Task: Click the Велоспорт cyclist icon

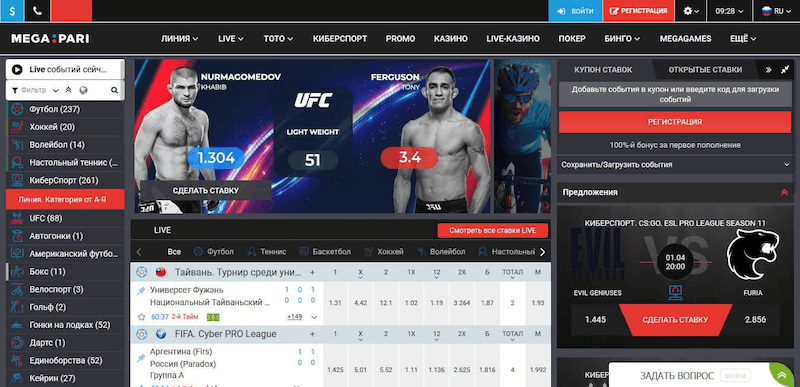Action: pyautogui.click(x=17, y=290)
